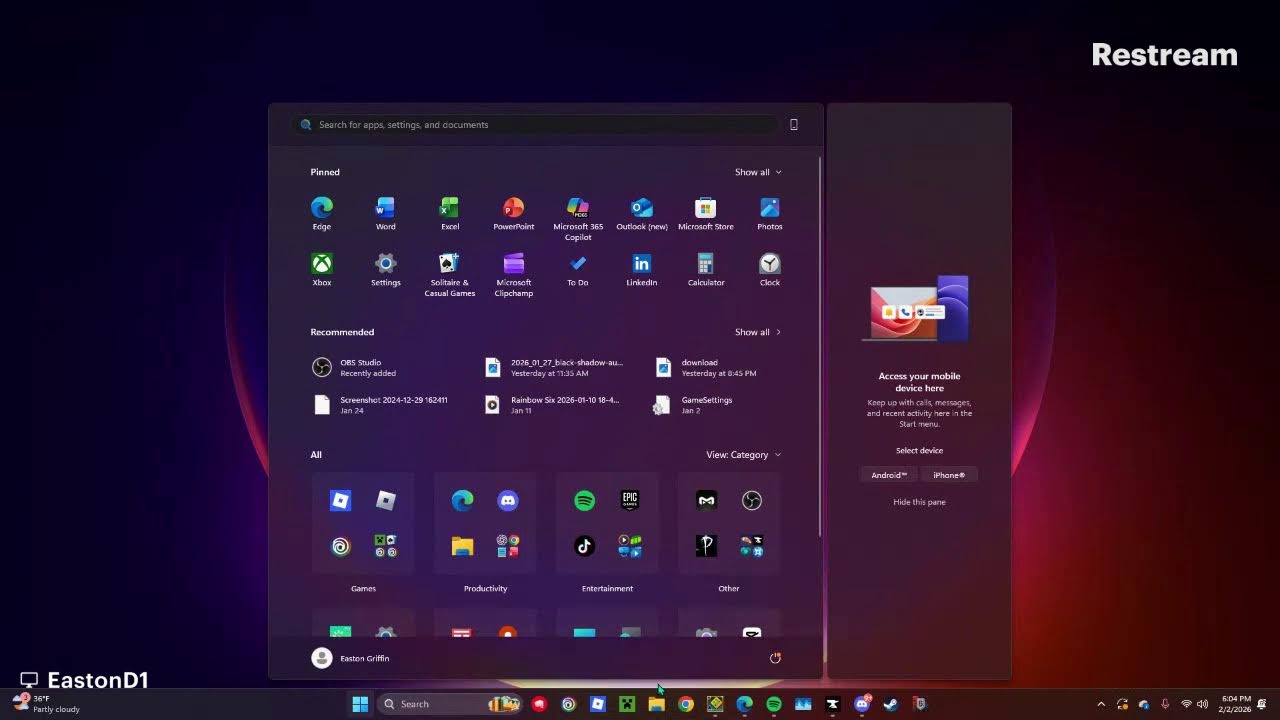Open Epic Games in Entertainment category
The height and width of the screenshot is (720, 1280).
630,500
